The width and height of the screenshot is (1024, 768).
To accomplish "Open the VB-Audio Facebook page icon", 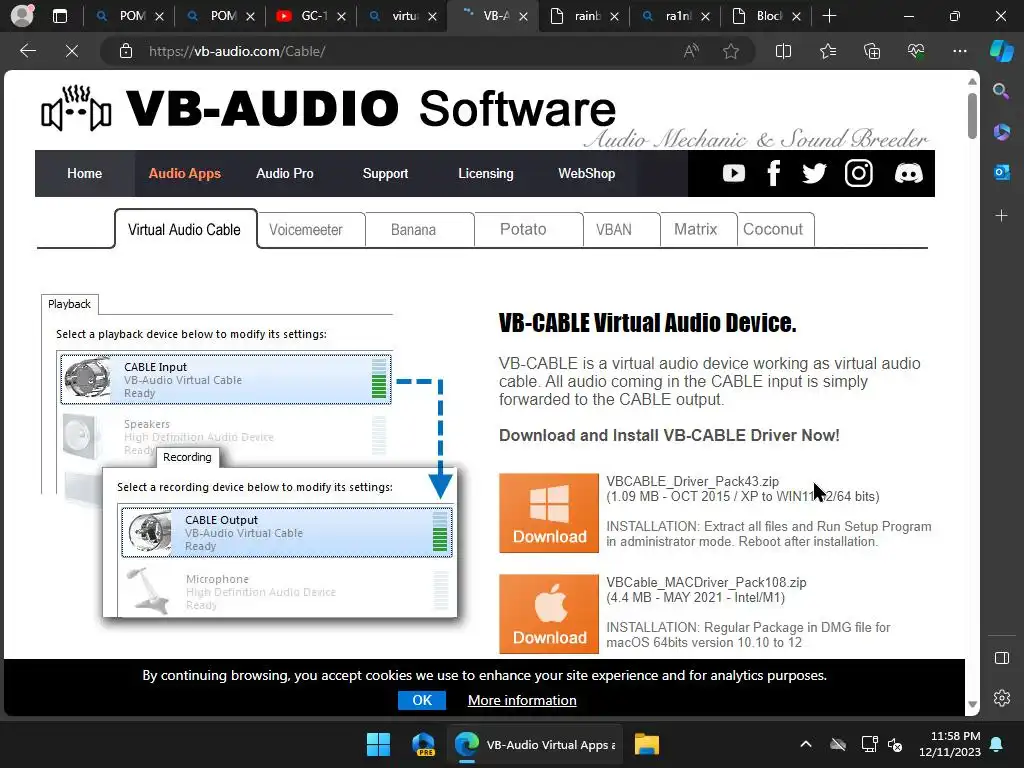I will pos(774,173).
